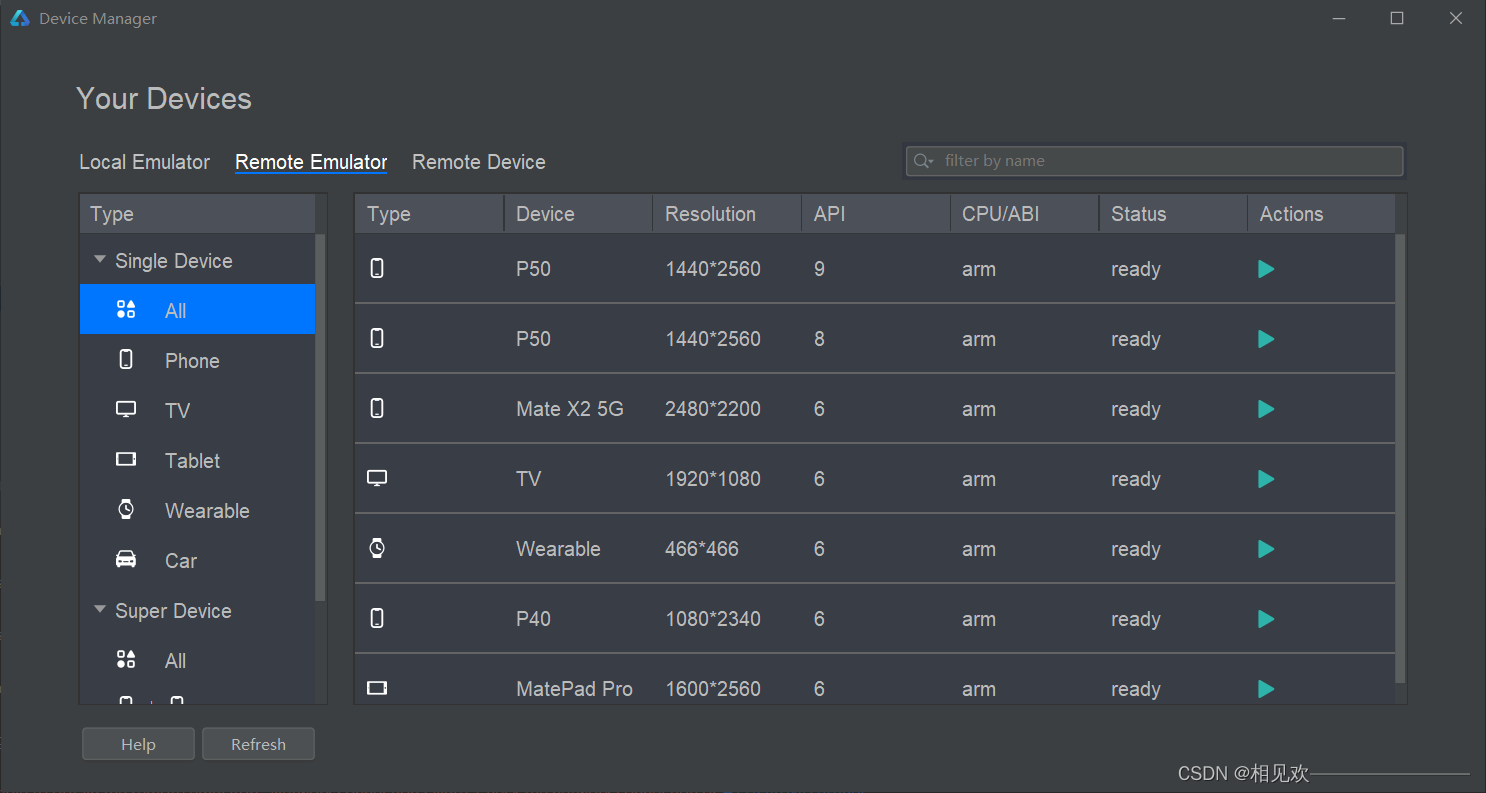Image resolution: width=1486 pixels, height=793 pixels.
Task: Start the Wearable 466*466 emulator
Action: [x=1266, y=549]
